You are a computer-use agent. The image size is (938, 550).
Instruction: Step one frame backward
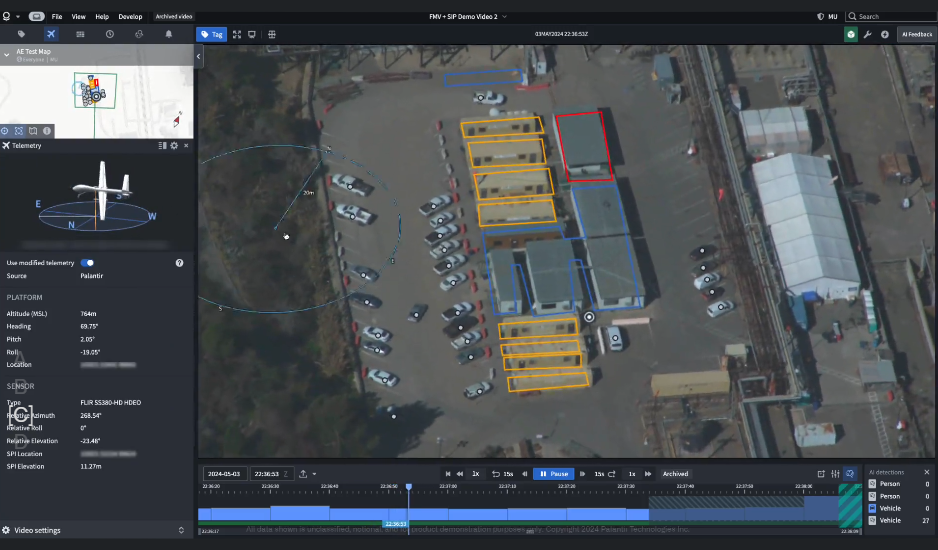tap(525, 474)
